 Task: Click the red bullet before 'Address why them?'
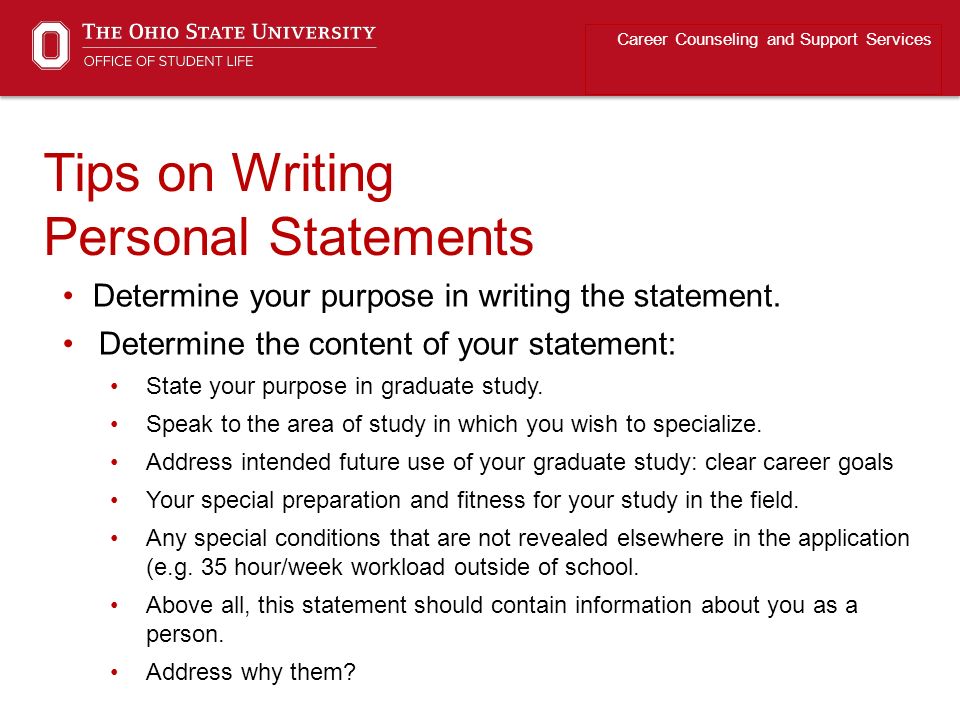pyautogui.click(x=114, y=672)
